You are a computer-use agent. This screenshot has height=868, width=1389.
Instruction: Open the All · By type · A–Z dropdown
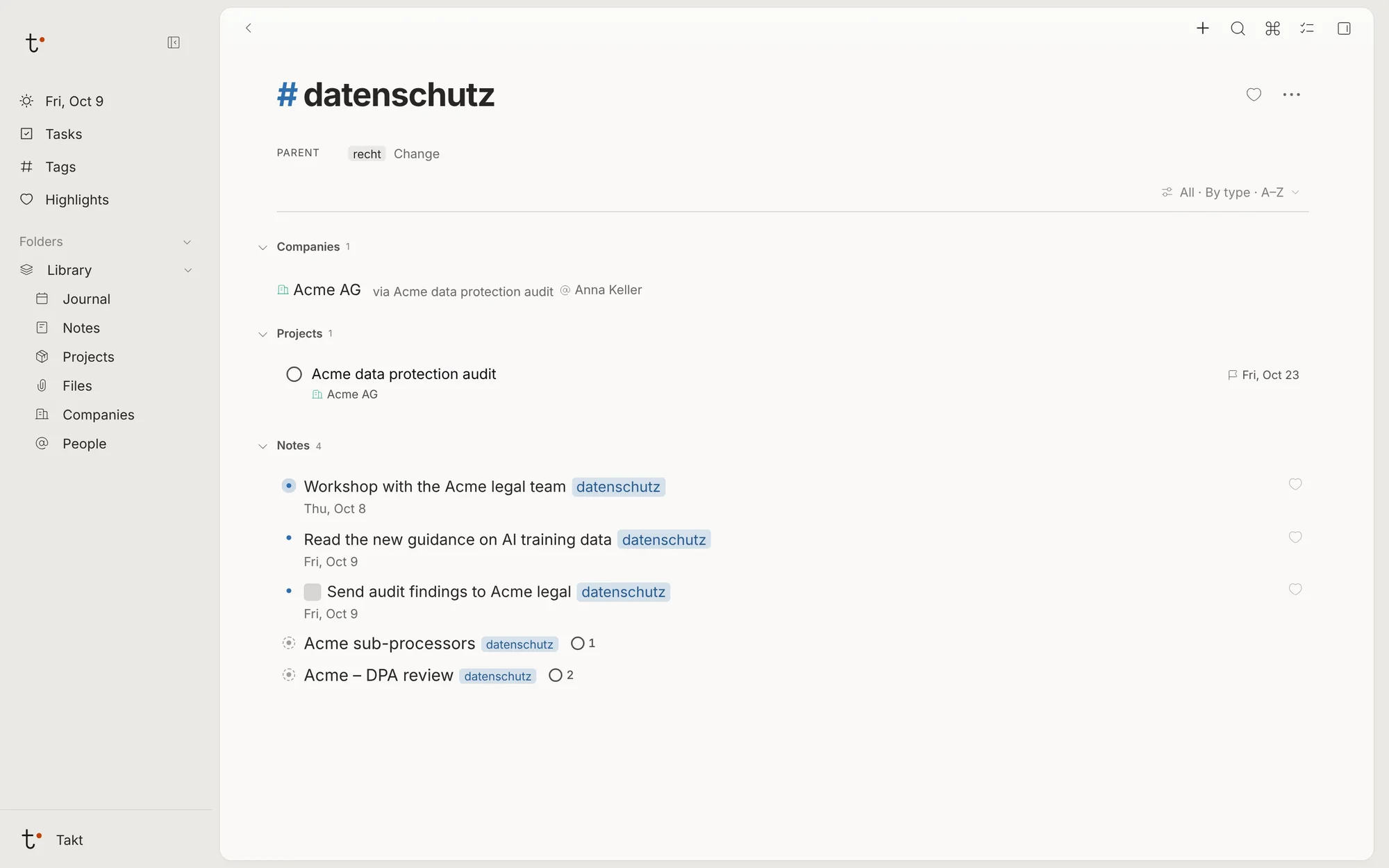coord(1230,192)
